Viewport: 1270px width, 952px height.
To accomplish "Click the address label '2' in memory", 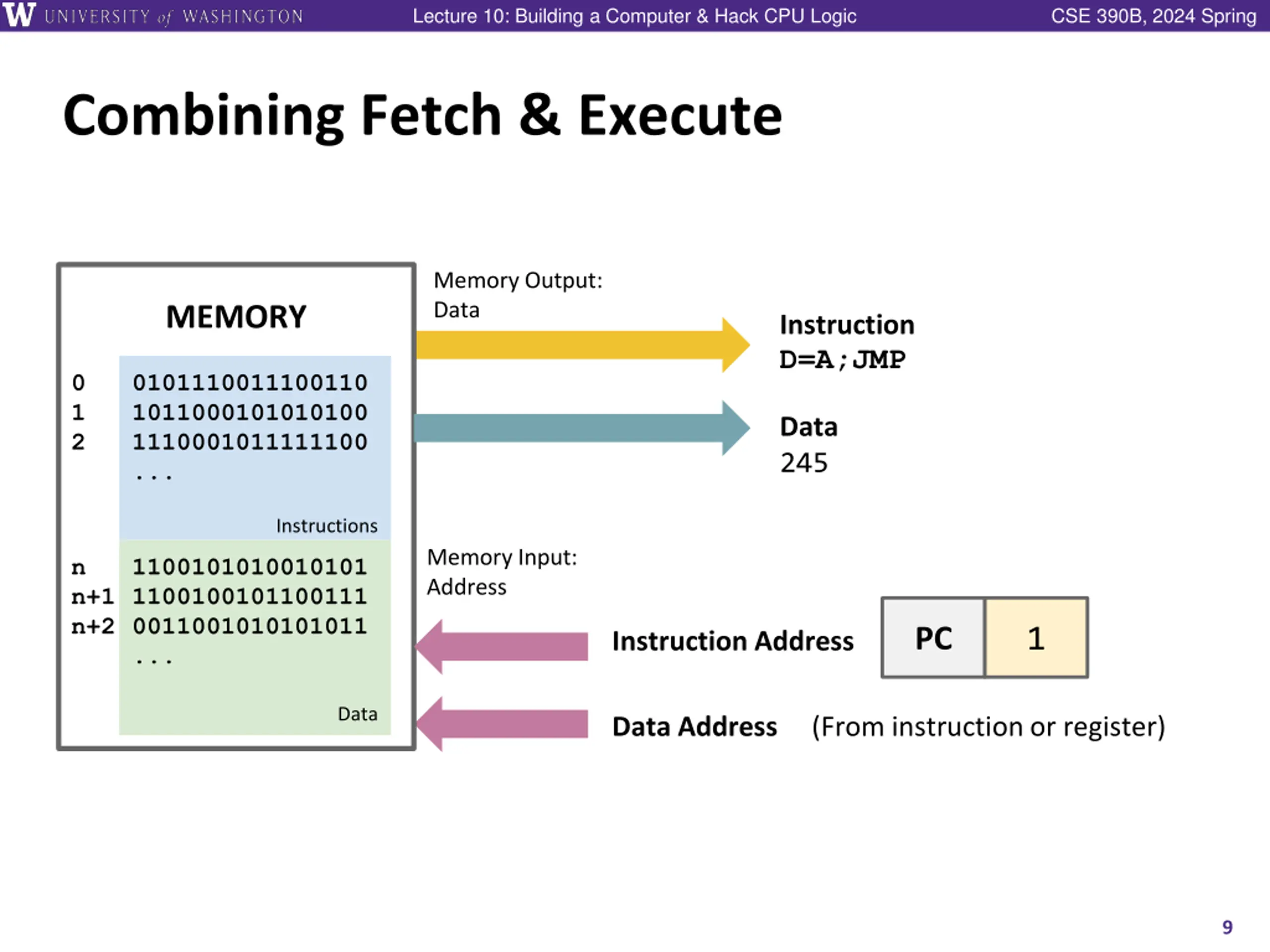I will tap(78, 442).
